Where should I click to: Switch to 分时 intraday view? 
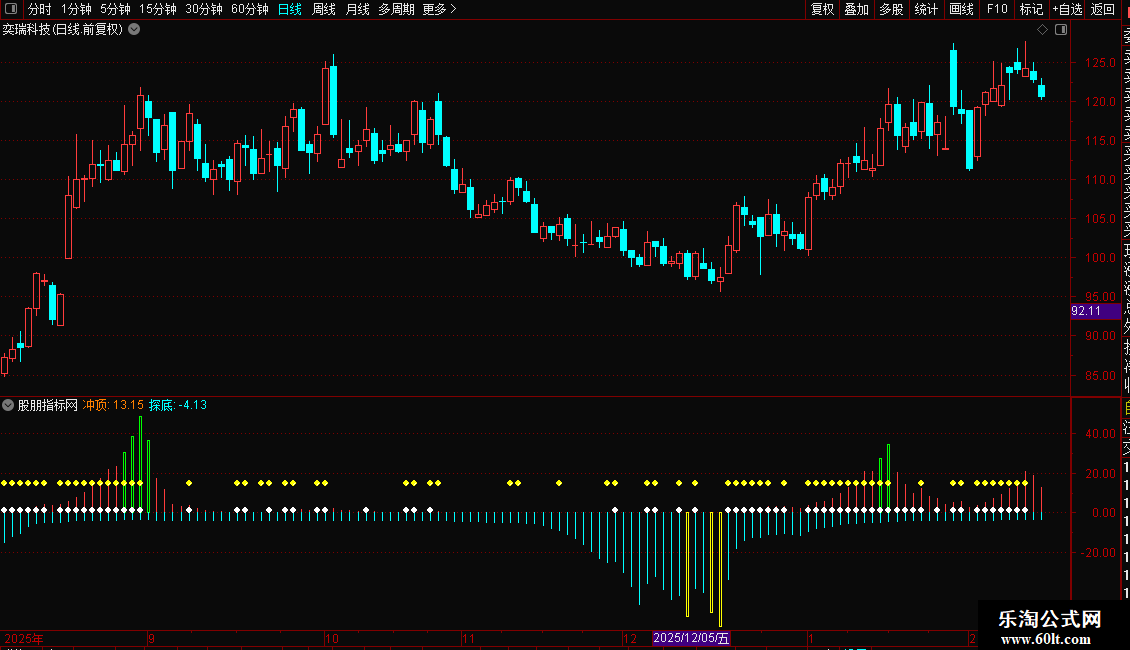click(40, 9)
